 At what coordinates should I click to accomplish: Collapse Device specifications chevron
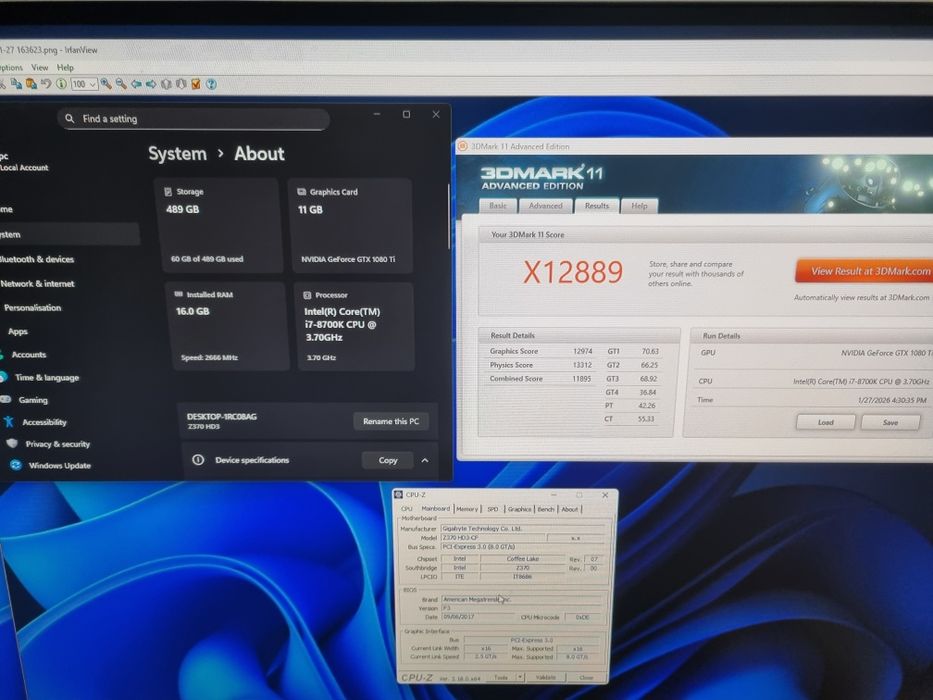425,460
